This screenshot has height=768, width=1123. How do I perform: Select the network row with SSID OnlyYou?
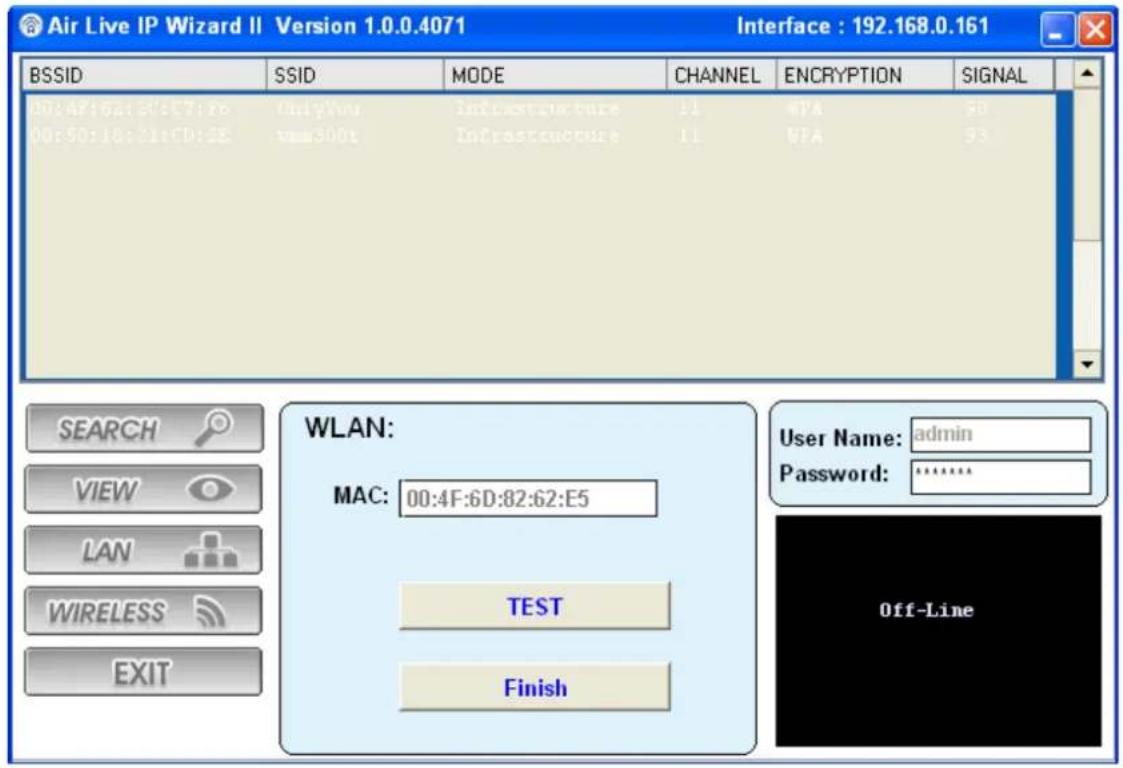coord(541,108)
